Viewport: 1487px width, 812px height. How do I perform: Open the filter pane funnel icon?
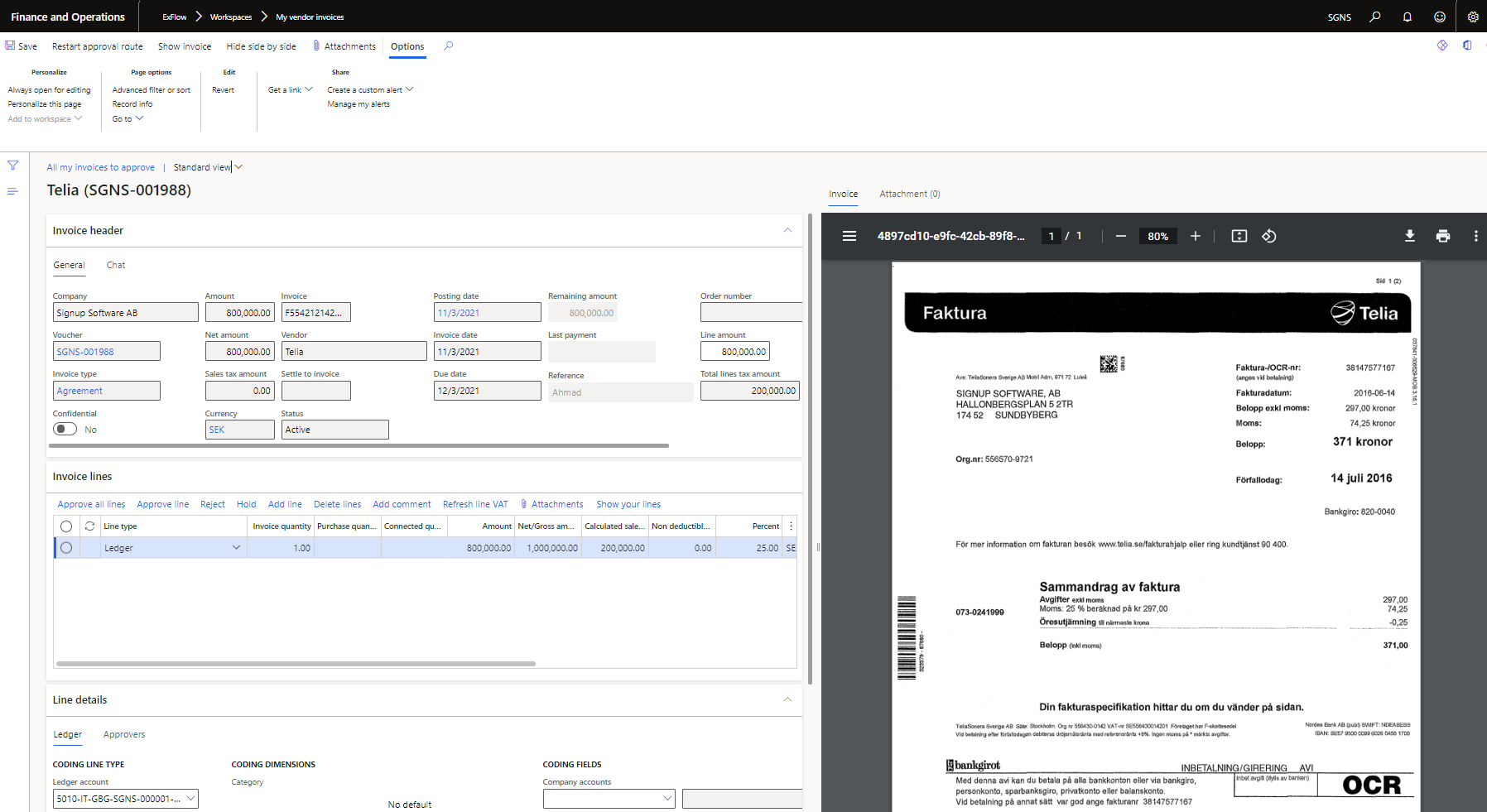(x=12, y=166)
